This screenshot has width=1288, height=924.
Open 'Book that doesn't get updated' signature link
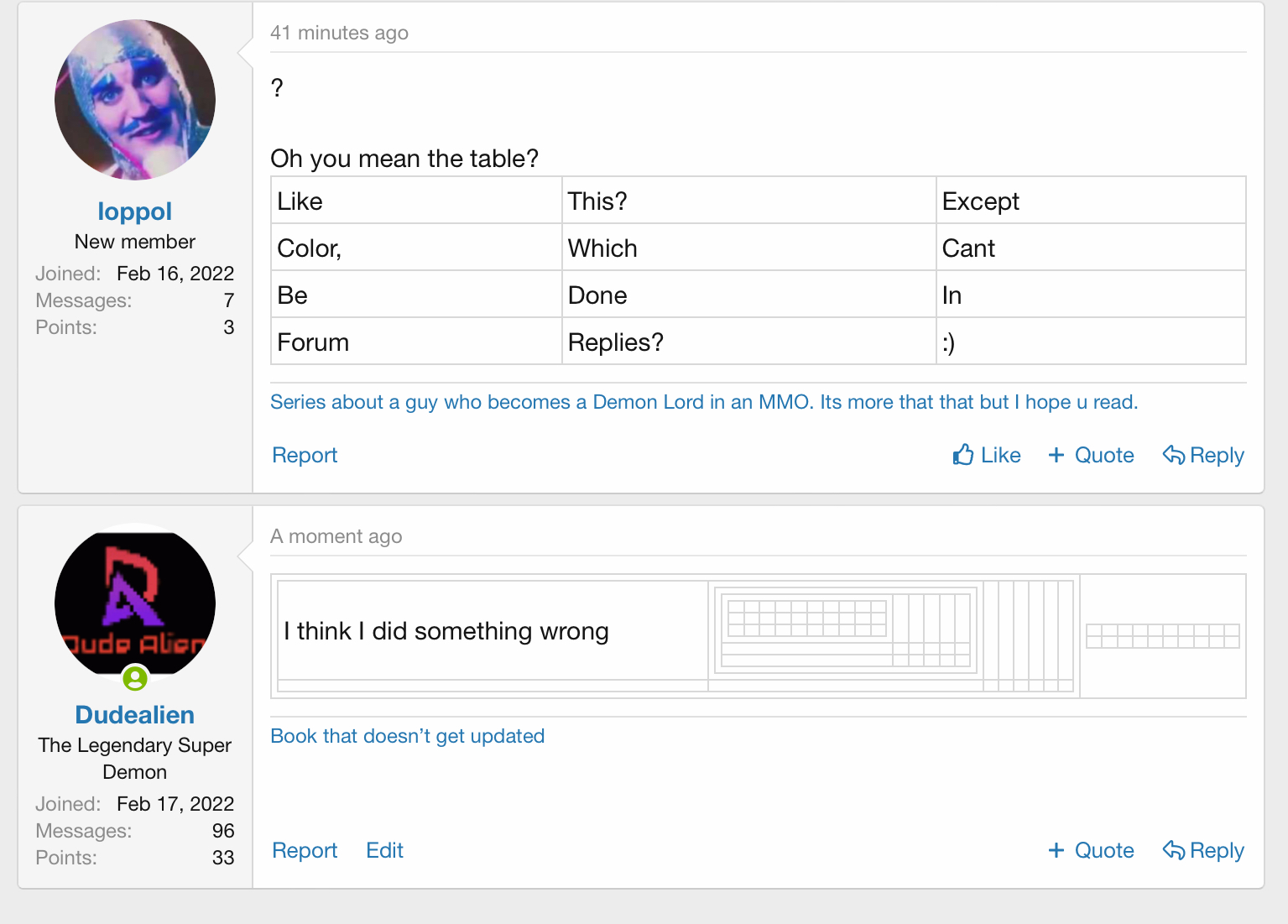coord(407,736)
